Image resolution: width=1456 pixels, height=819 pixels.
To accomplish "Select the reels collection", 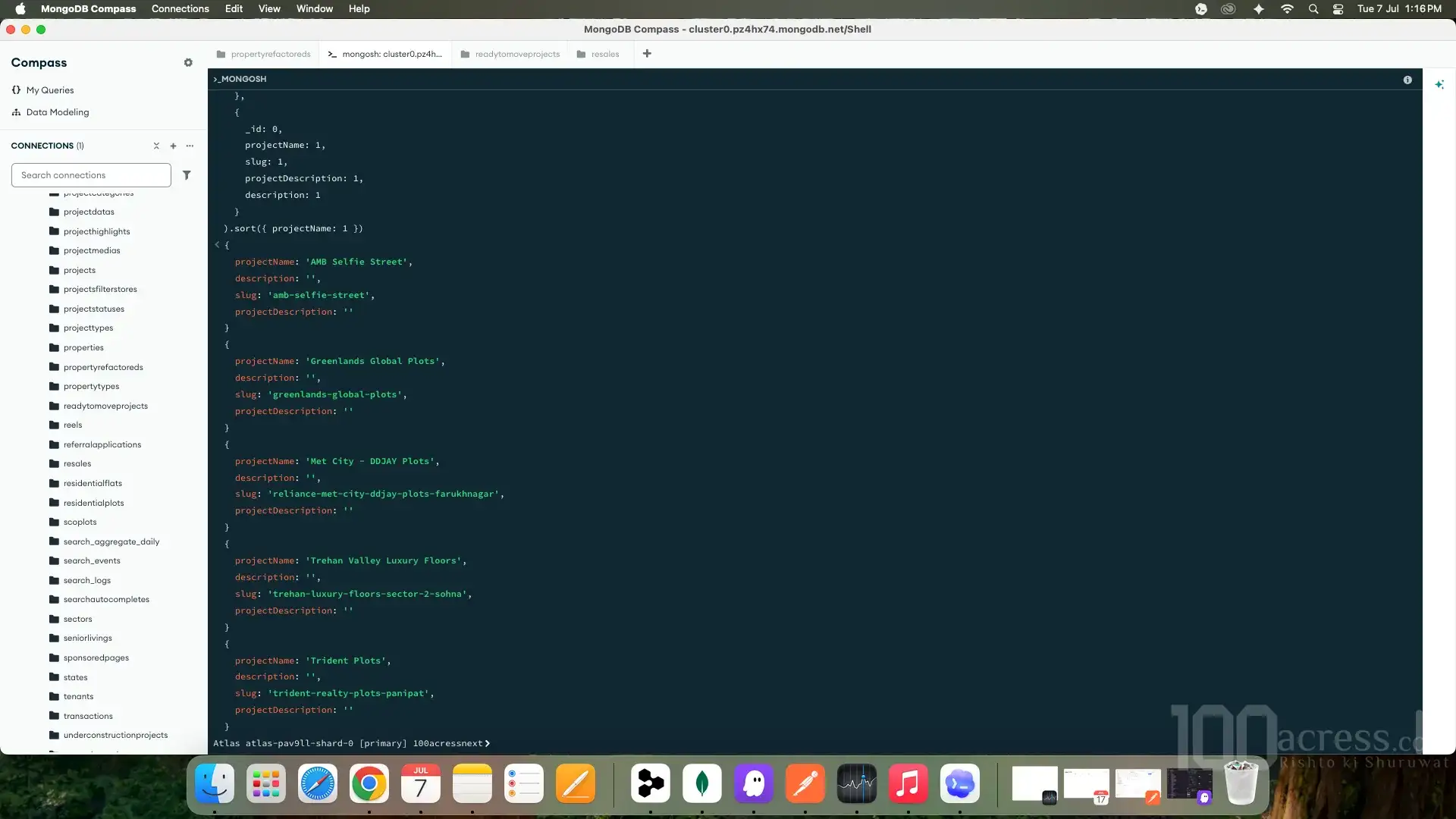I will (73, 425).
